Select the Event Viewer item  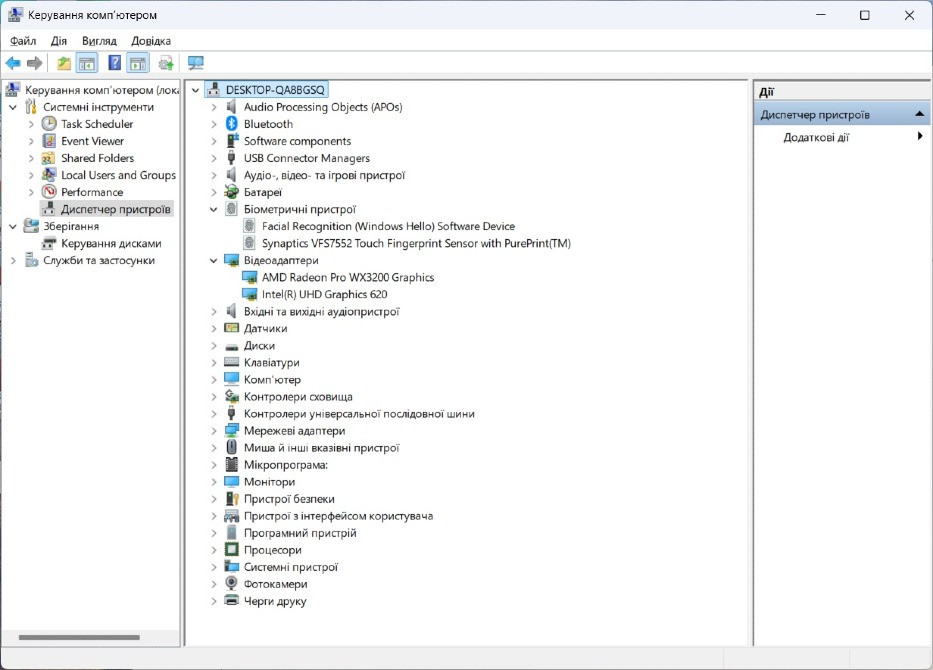[92, 141]
